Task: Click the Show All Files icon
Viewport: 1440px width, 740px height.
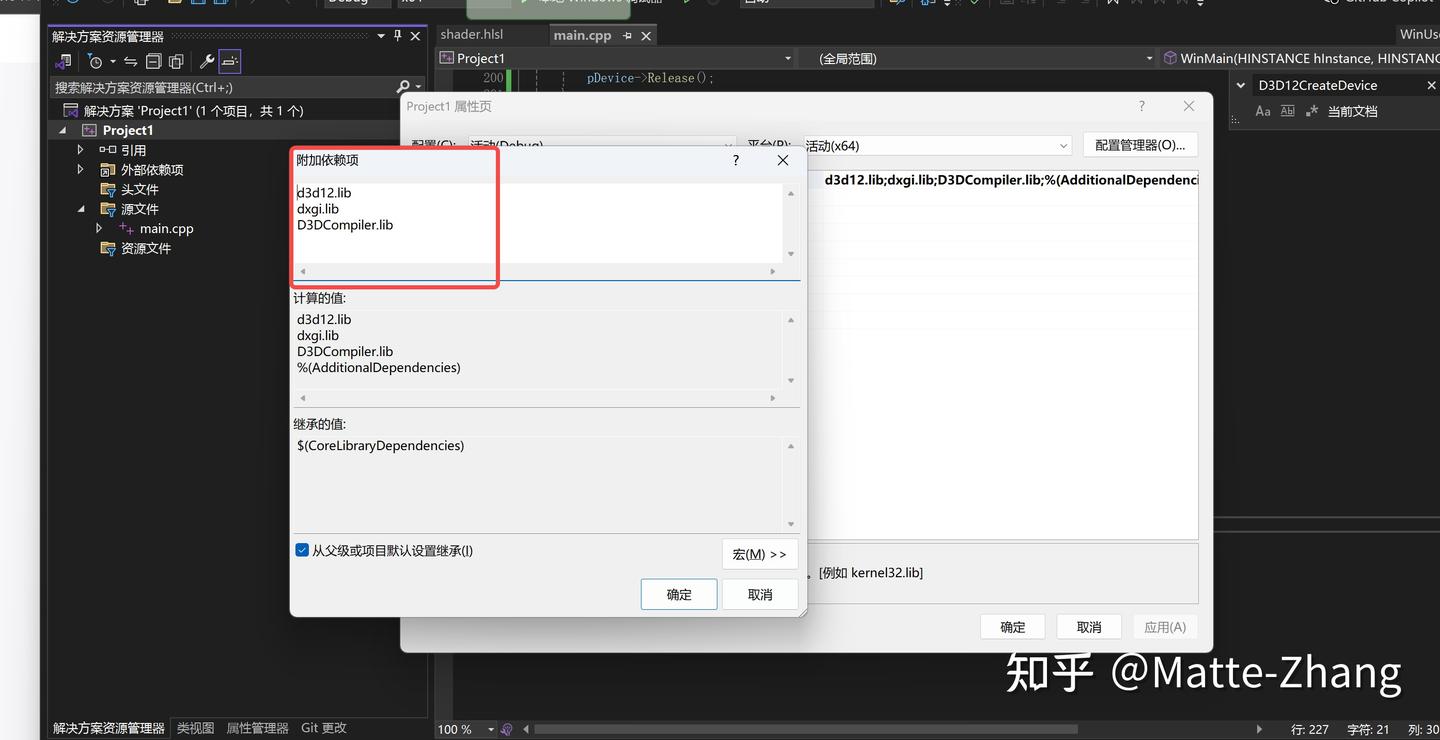Action: point(177,61)
